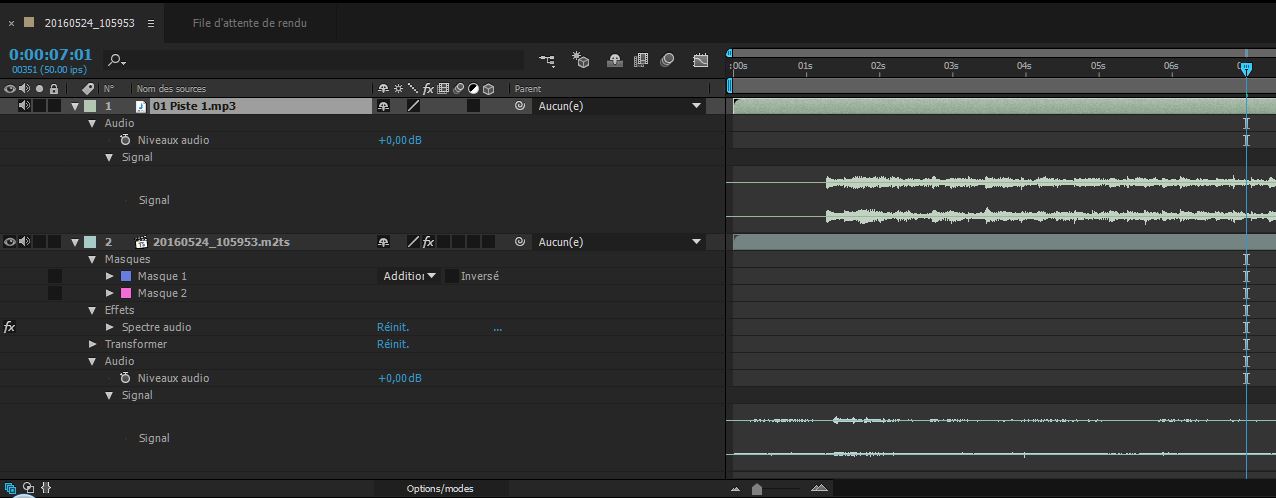The width and height of the screenshot is (1276, 498).
Task: Open the Graph Editor icon
Action: [701, 61]
